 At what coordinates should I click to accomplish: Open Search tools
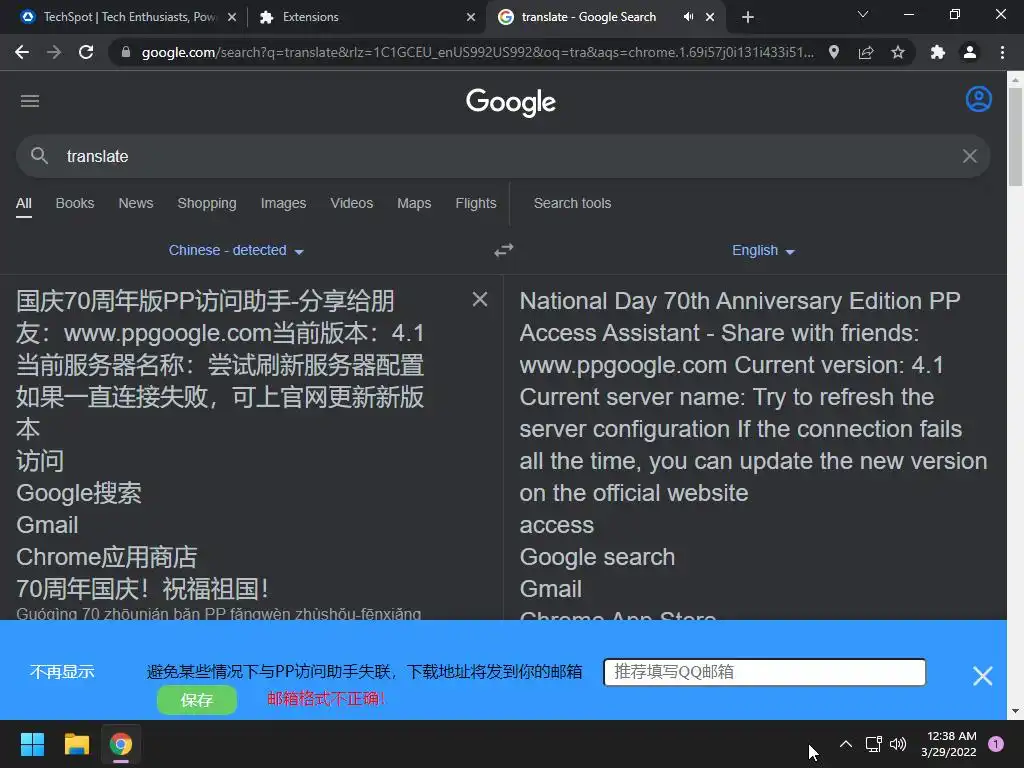(x=572, y=203)
